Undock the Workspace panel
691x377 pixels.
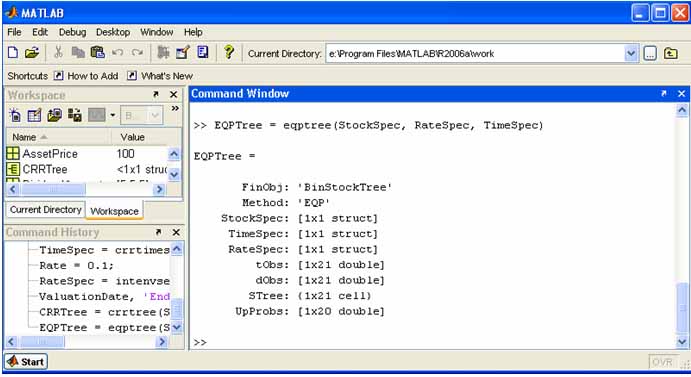click(156, 94)
